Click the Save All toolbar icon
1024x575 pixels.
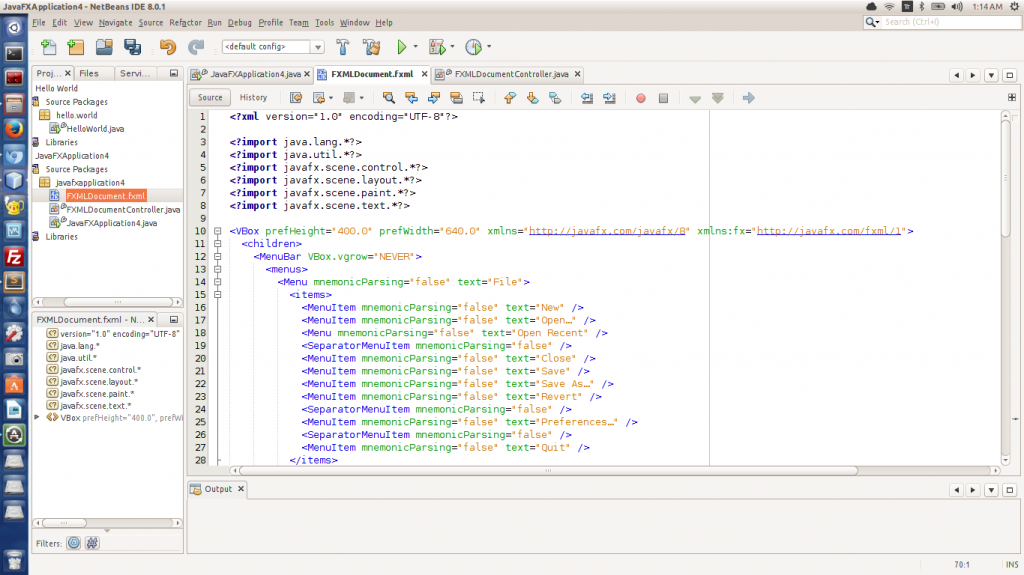[x=133, y=47]
